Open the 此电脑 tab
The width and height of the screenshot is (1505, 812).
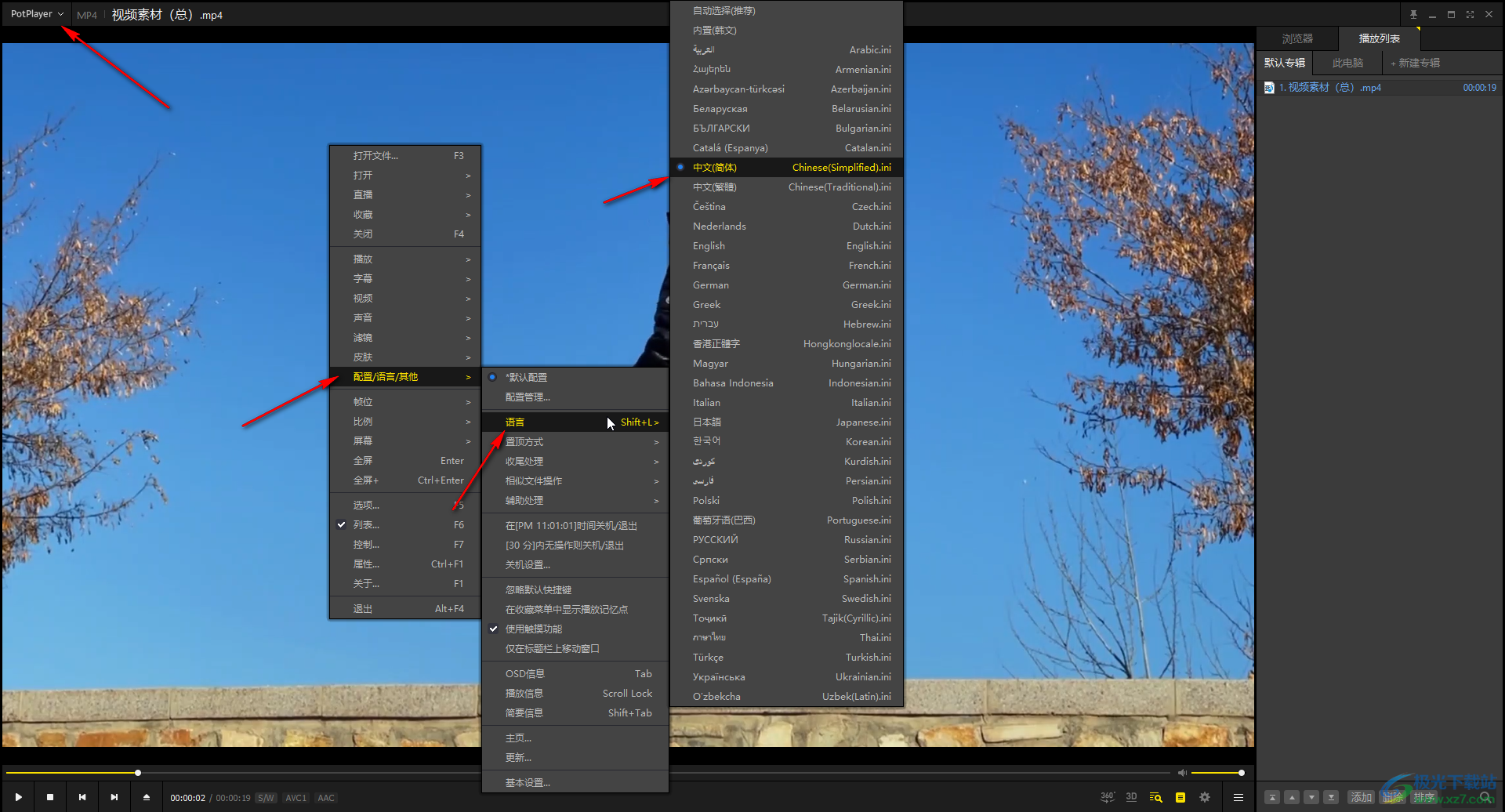pos(1347,63)
